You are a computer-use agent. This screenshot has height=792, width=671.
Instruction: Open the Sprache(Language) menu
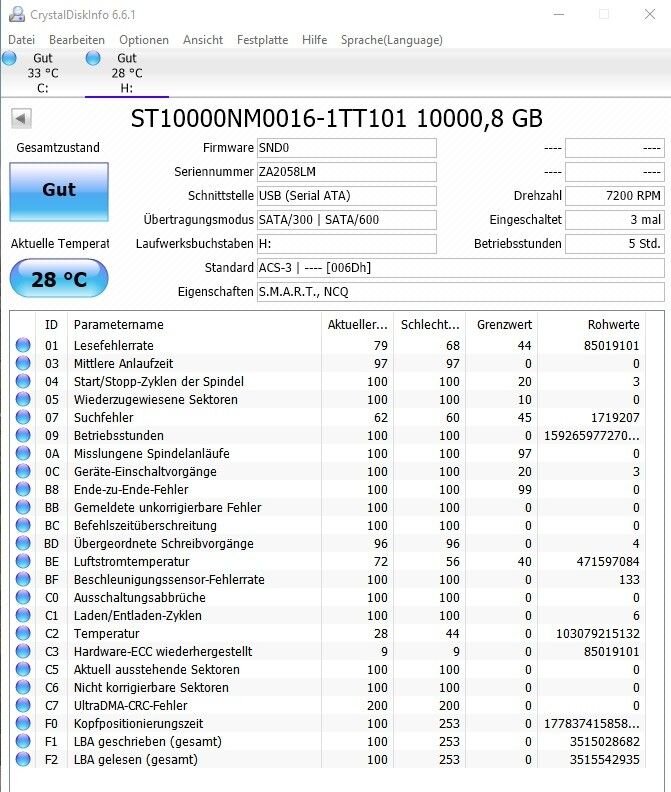(392, 40)
